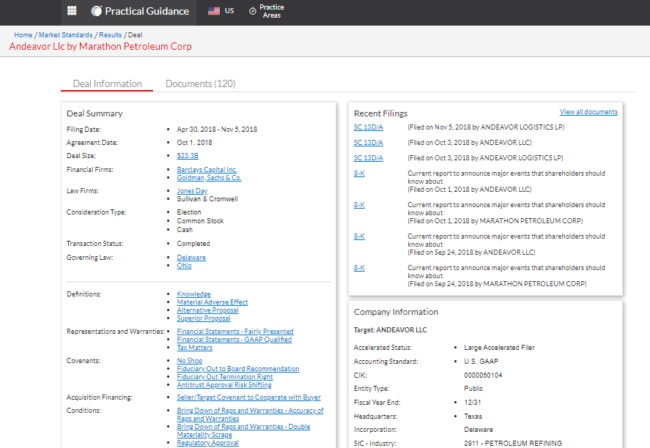
Task: Open Market Standards breadcrumb
Action: [65, 35]
